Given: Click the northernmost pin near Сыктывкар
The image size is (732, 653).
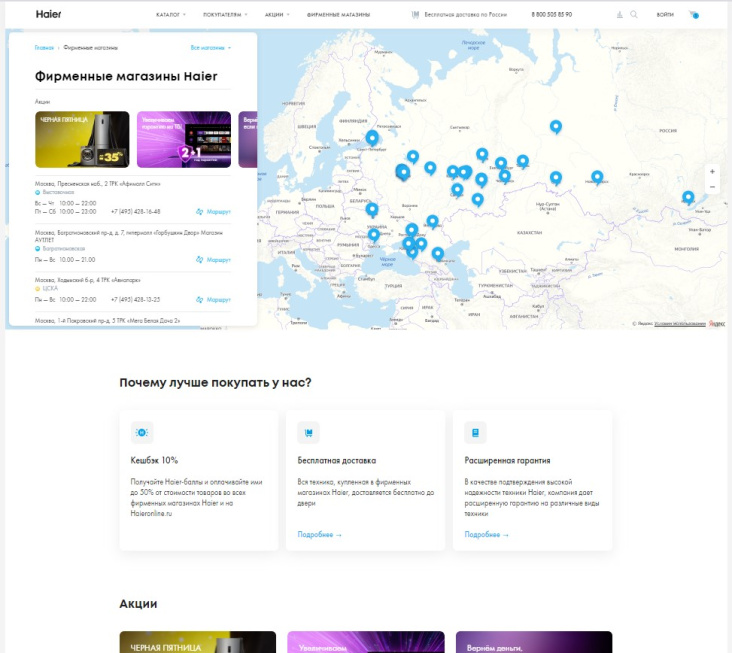Looking at the screenshot, I should (556, 126).
